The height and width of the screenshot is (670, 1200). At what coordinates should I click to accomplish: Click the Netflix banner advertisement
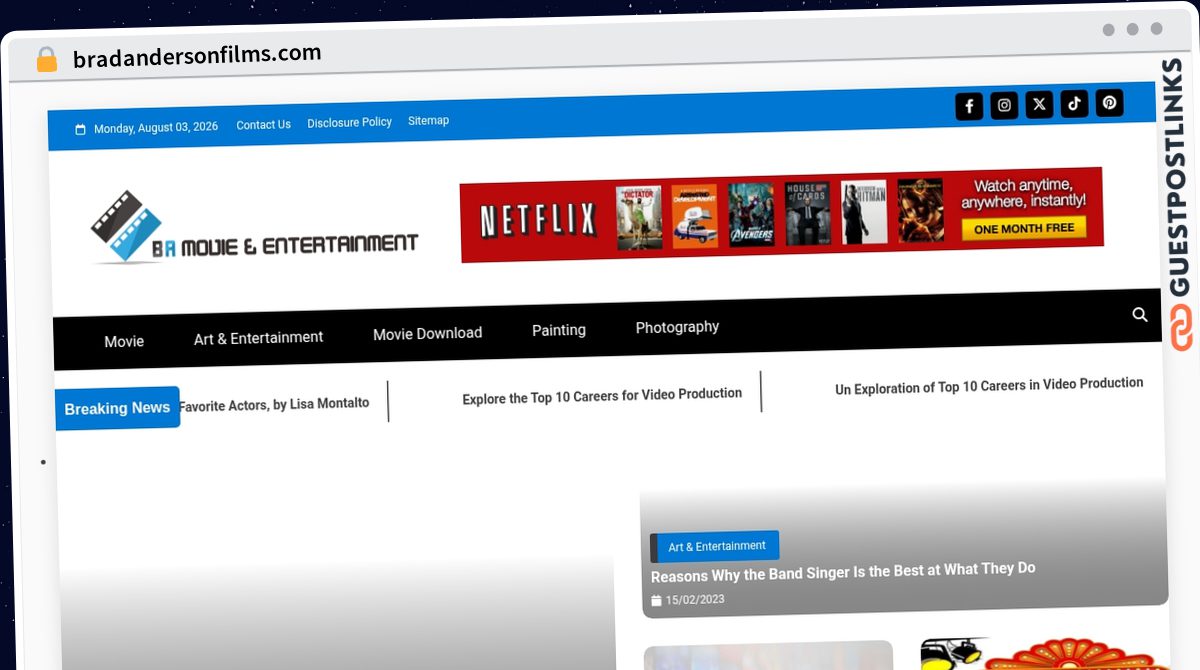781,214
